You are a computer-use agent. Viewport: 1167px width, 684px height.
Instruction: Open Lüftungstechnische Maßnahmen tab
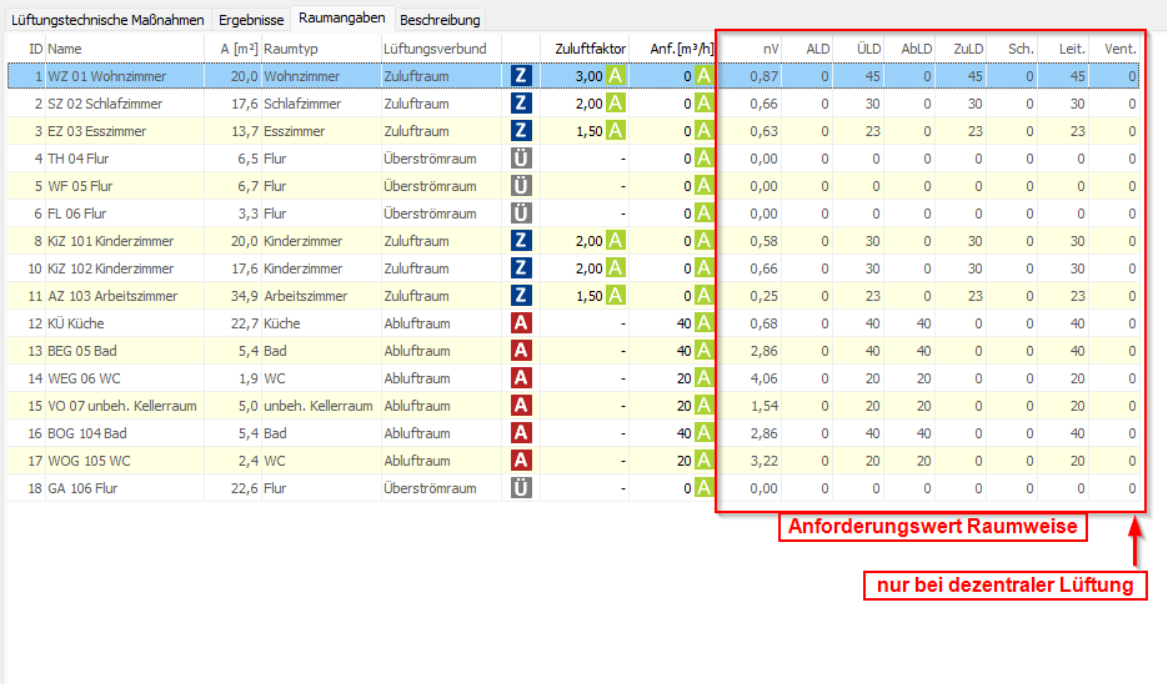point(107,20)
